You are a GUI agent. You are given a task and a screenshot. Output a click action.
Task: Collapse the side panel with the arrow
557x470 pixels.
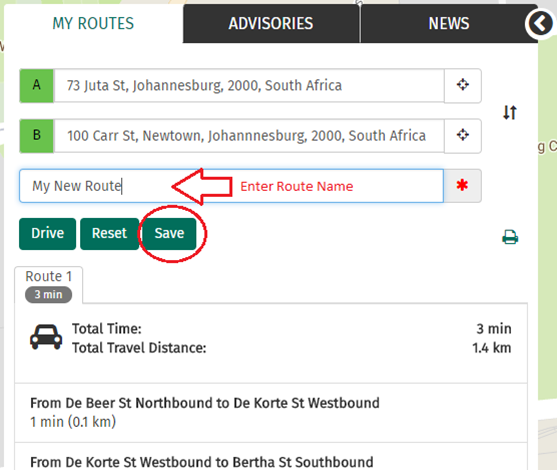coord(540,24)
